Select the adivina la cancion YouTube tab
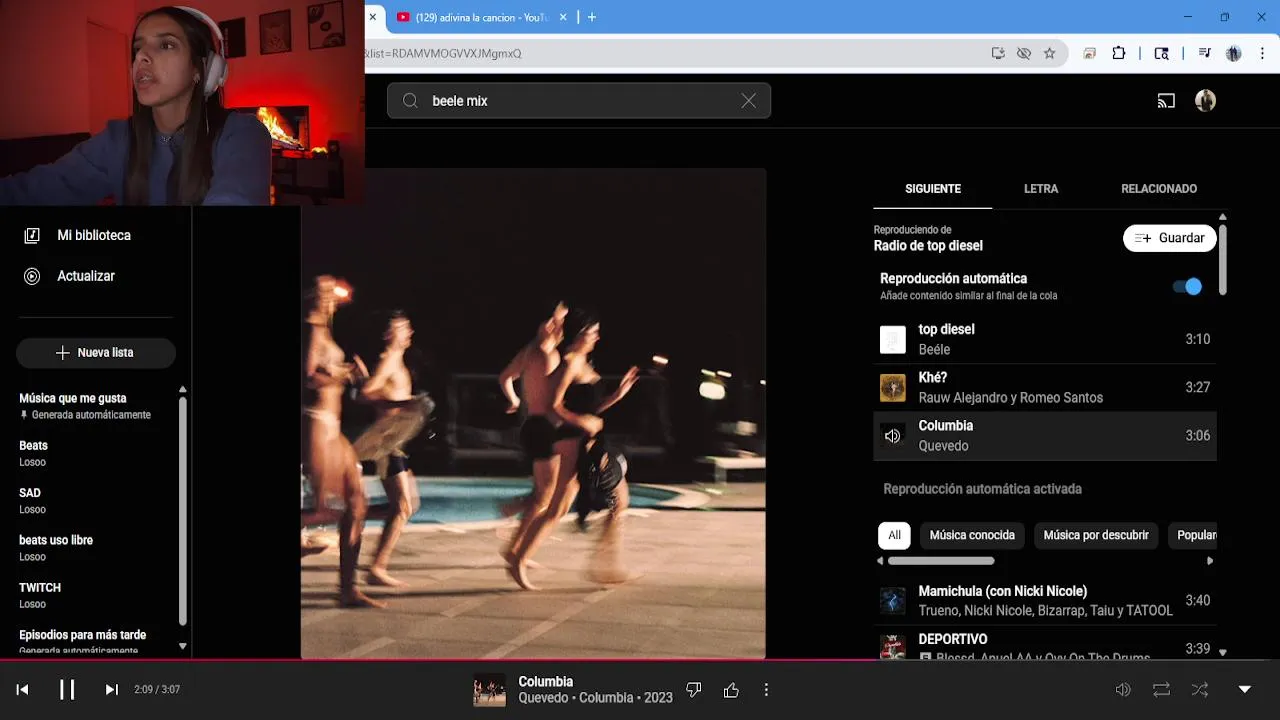 [x=482, y=17]
